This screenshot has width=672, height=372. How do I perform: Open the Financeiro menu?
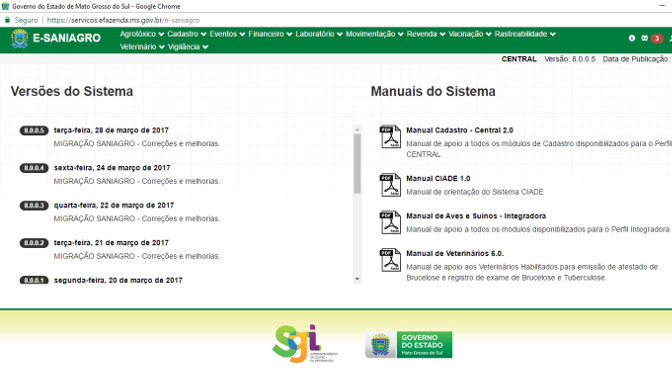point(270,34)
